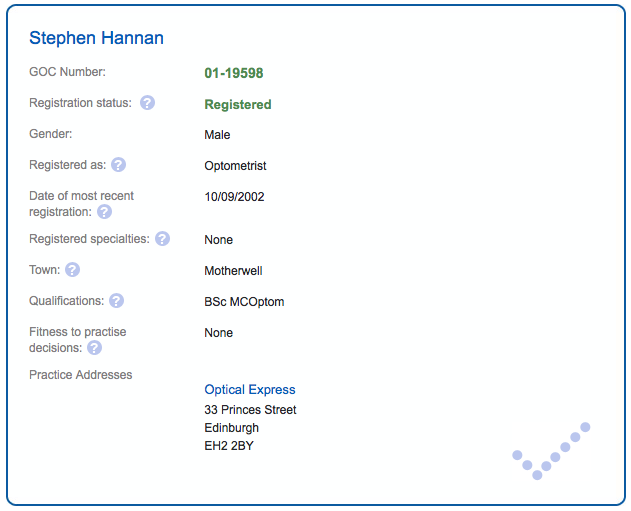
Task: Select None value for Fitness to practise
Action: [x=219, y=333]
